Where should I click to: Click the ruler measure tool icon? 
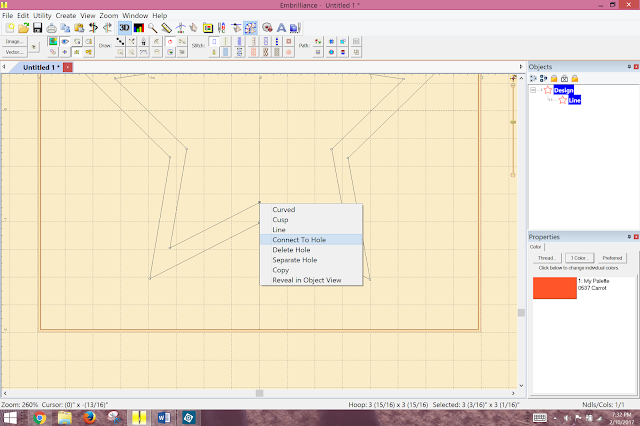pos(166,28)
